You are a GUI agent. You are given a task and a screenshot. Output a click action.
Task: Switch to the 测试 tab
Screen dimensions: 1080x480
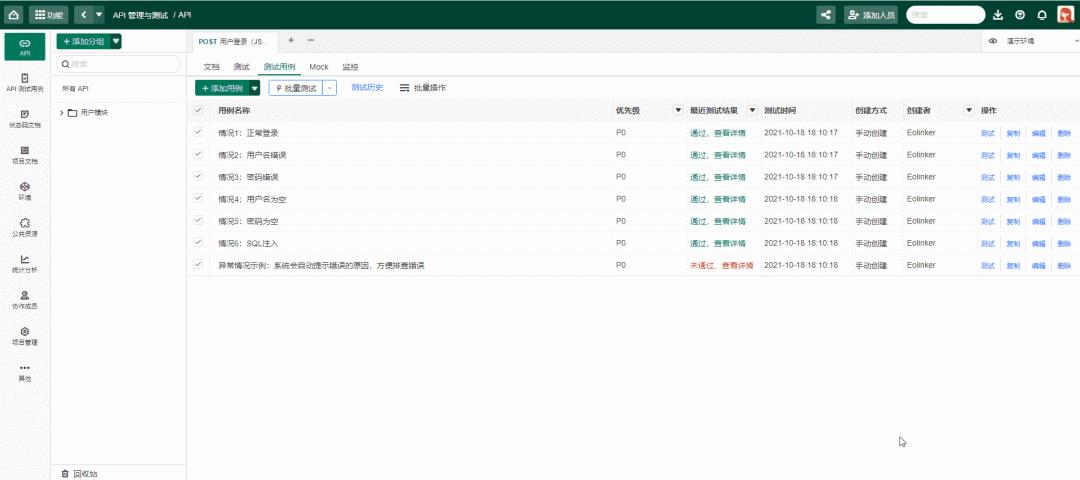click(241, 67)
